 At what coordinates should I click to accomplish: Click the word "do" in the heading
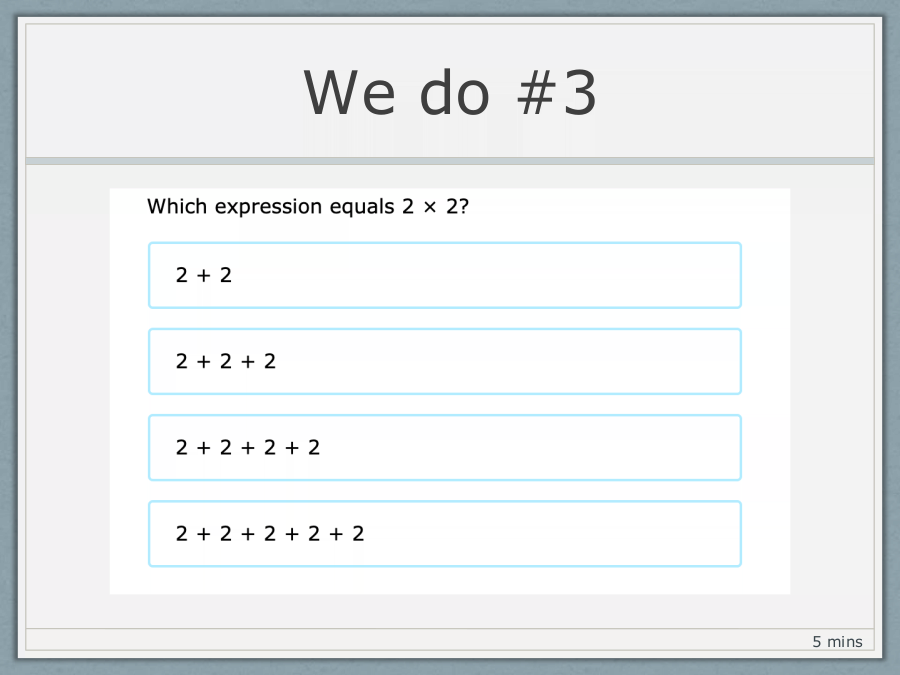[455, 92]
